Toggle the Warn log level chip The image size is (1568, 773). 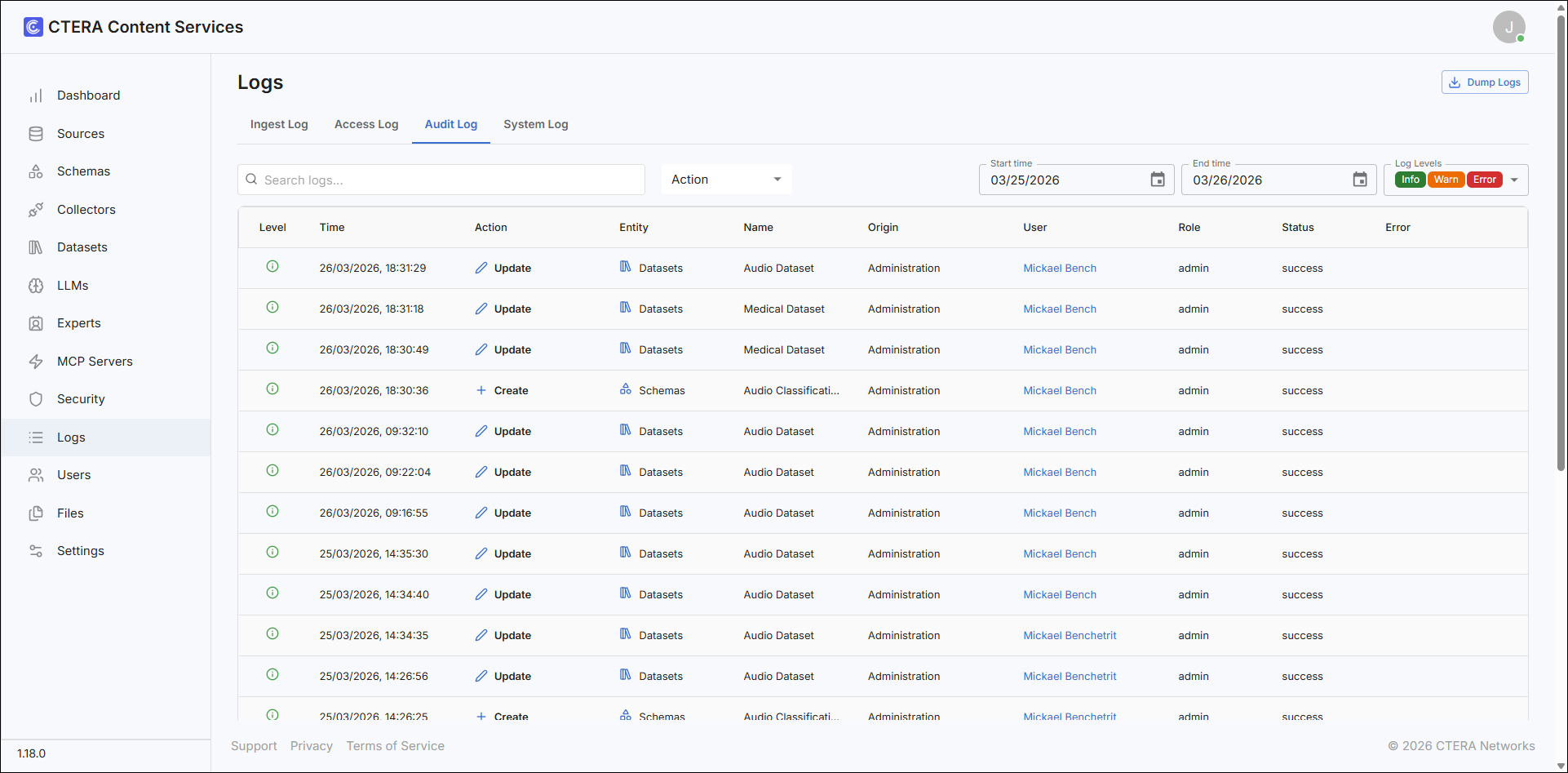[x=1446, y=180]
